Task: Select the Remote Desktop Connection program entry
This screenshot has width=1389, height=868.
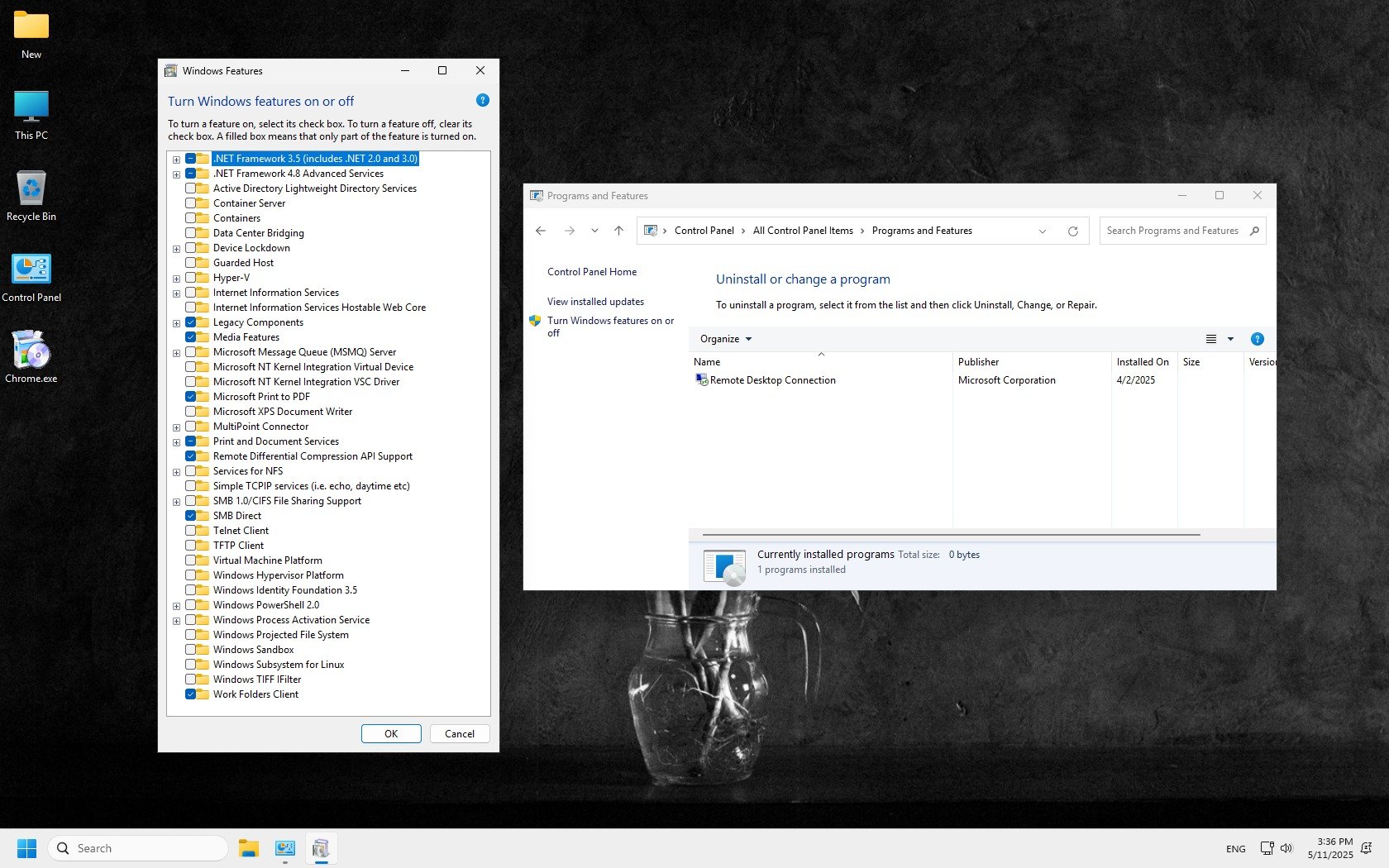Action: pyautogui.click(x=772, y=380)
